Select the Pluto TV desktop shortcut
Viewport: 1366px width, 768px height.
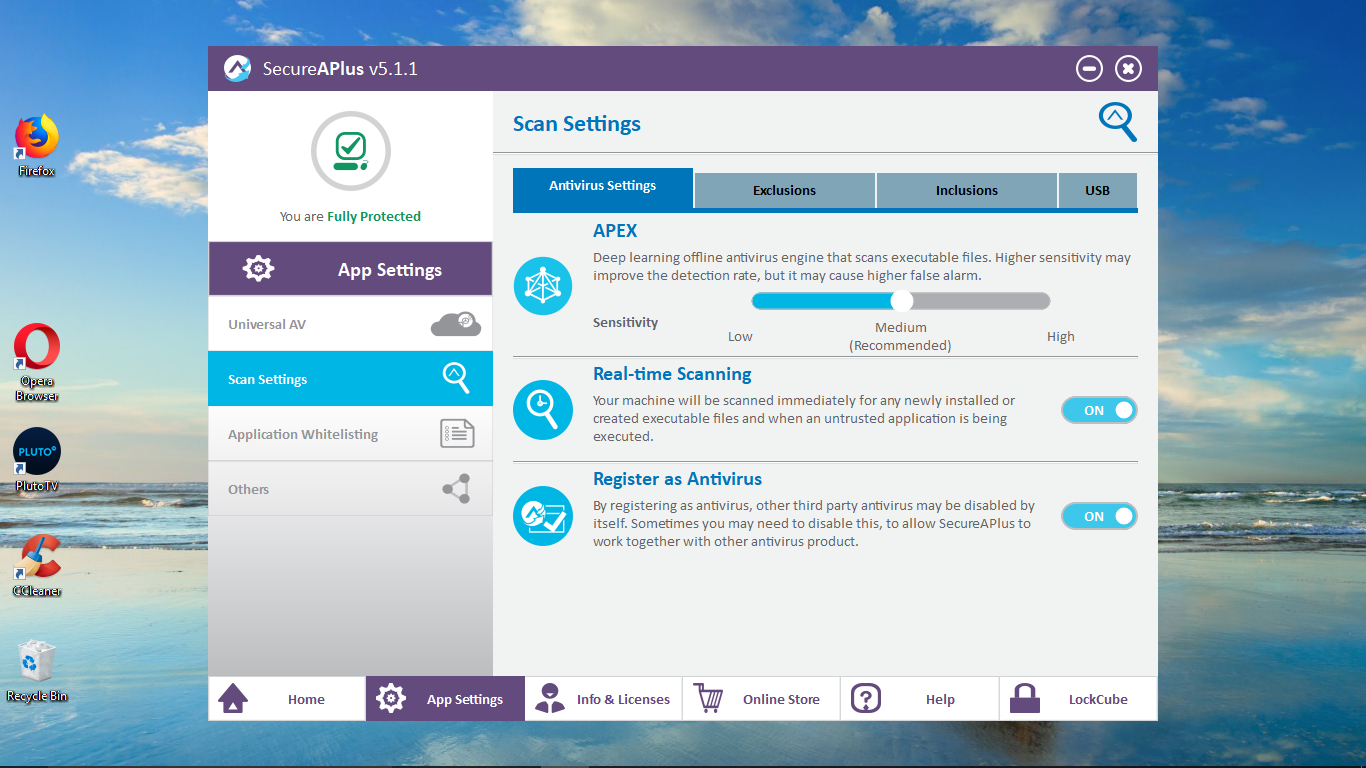tap(37, 460)
